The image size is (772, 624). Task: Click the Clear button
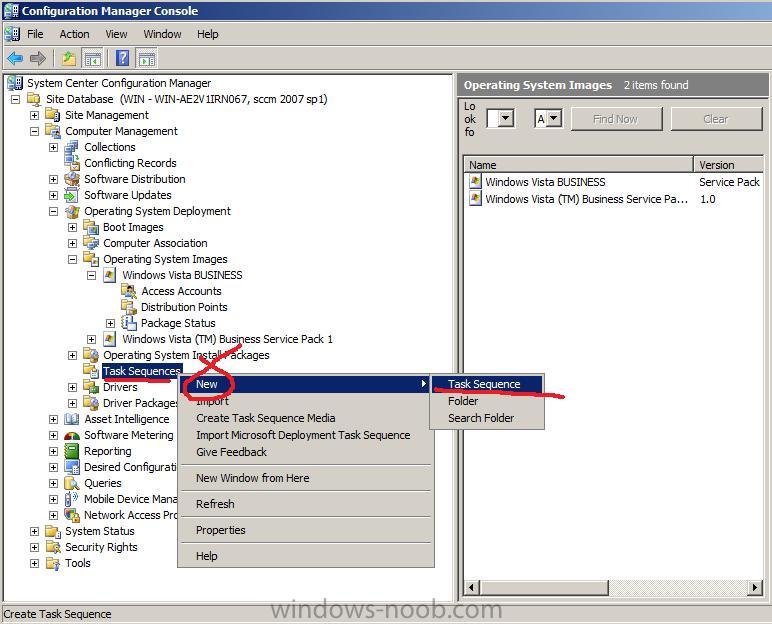(716, 119)
